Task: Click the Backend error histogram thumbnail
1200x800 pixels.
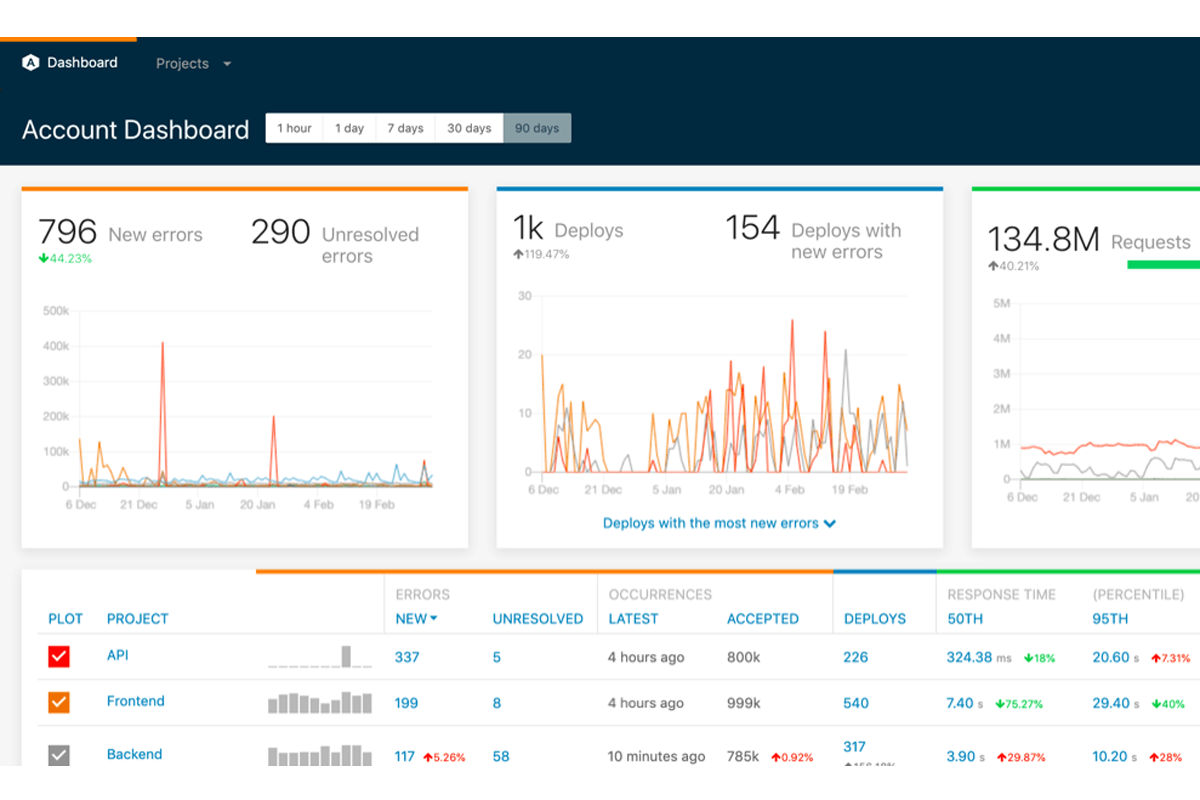Action: (x=319, y=755)
